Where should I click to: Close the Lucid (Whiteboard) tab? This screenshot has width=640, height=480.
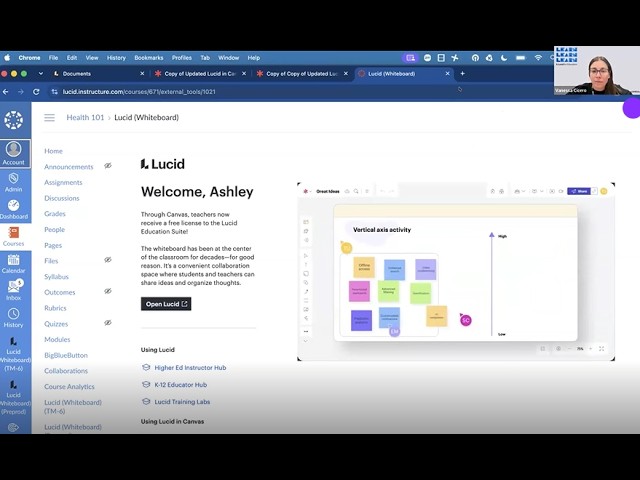pos(448,73)
